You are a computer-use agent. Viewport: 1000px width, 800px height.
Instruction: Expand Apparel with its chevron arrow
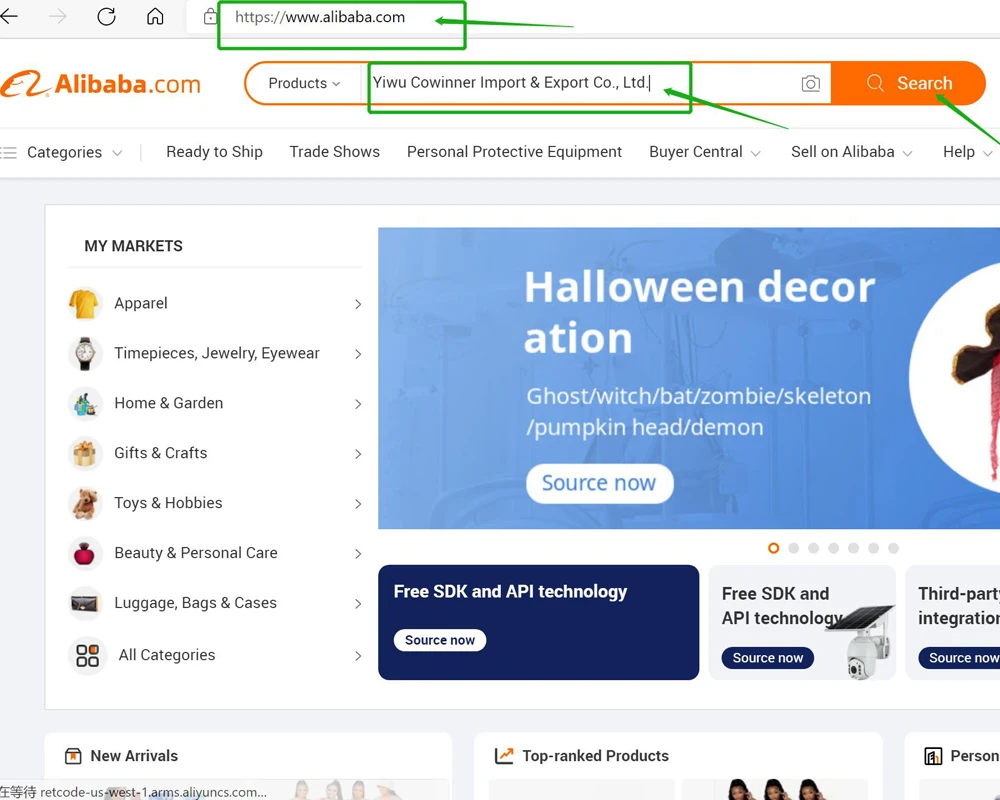click(358, 304)
